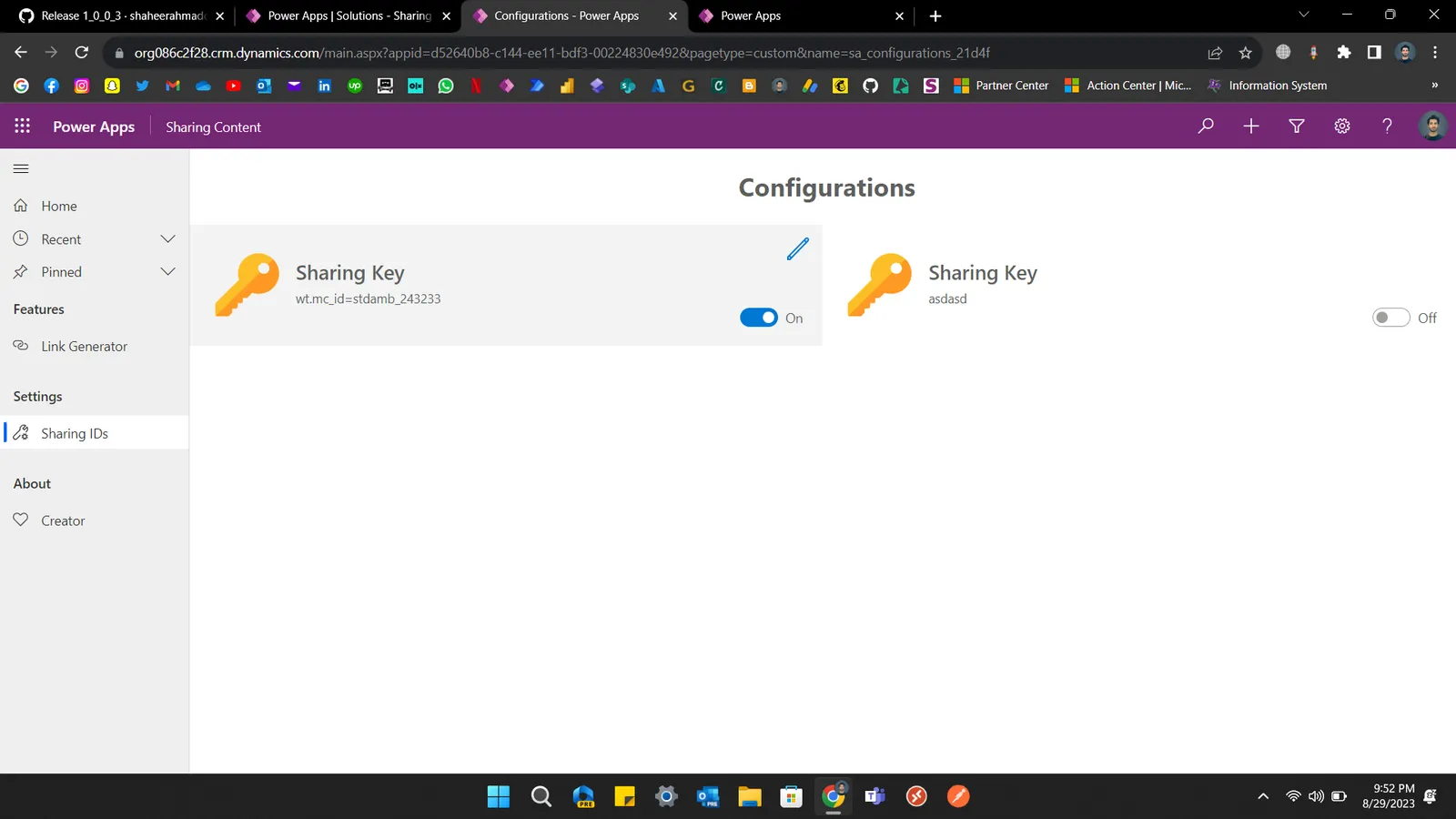This screenshot has height=819, width=1456.
Task: Turn on the asdasd Sharing Key toggle
Action: click(x=1390, y=318)
